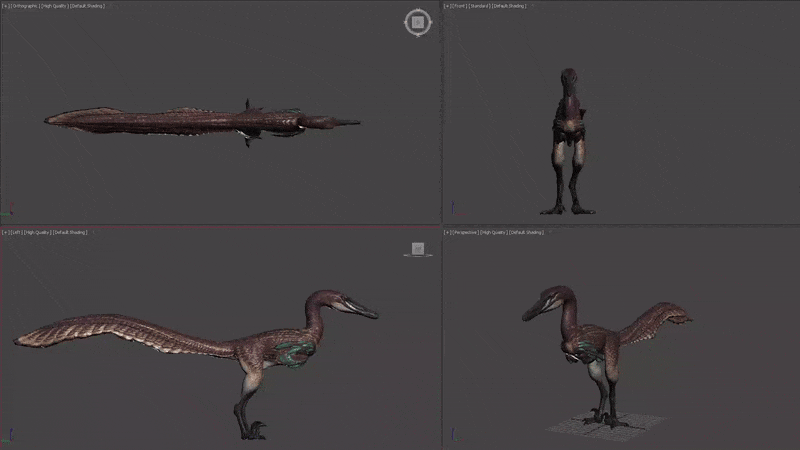Open the Perspective view label menu
The height and width of the screenshot is (450, 800).
[466, 232]
